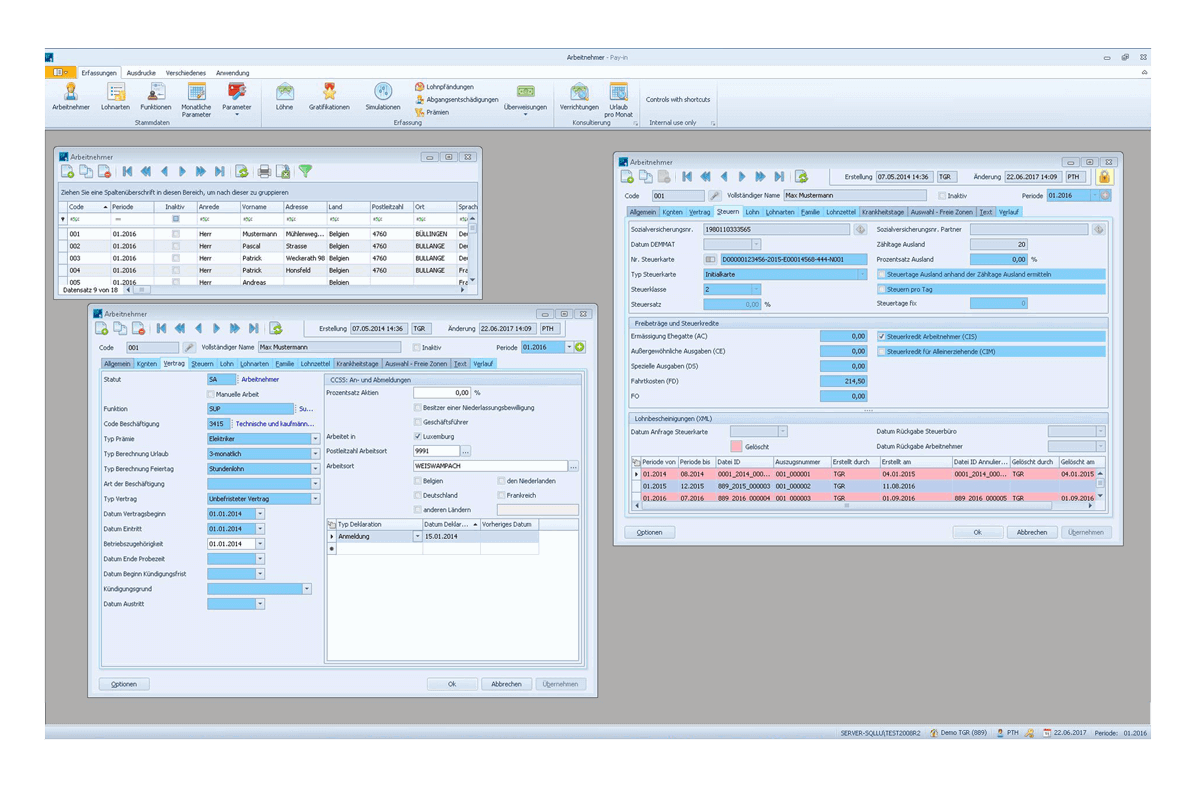Enable the Manuelle Arbeit checkbox
The image size is (1200, 787).
tap(210, 394)
